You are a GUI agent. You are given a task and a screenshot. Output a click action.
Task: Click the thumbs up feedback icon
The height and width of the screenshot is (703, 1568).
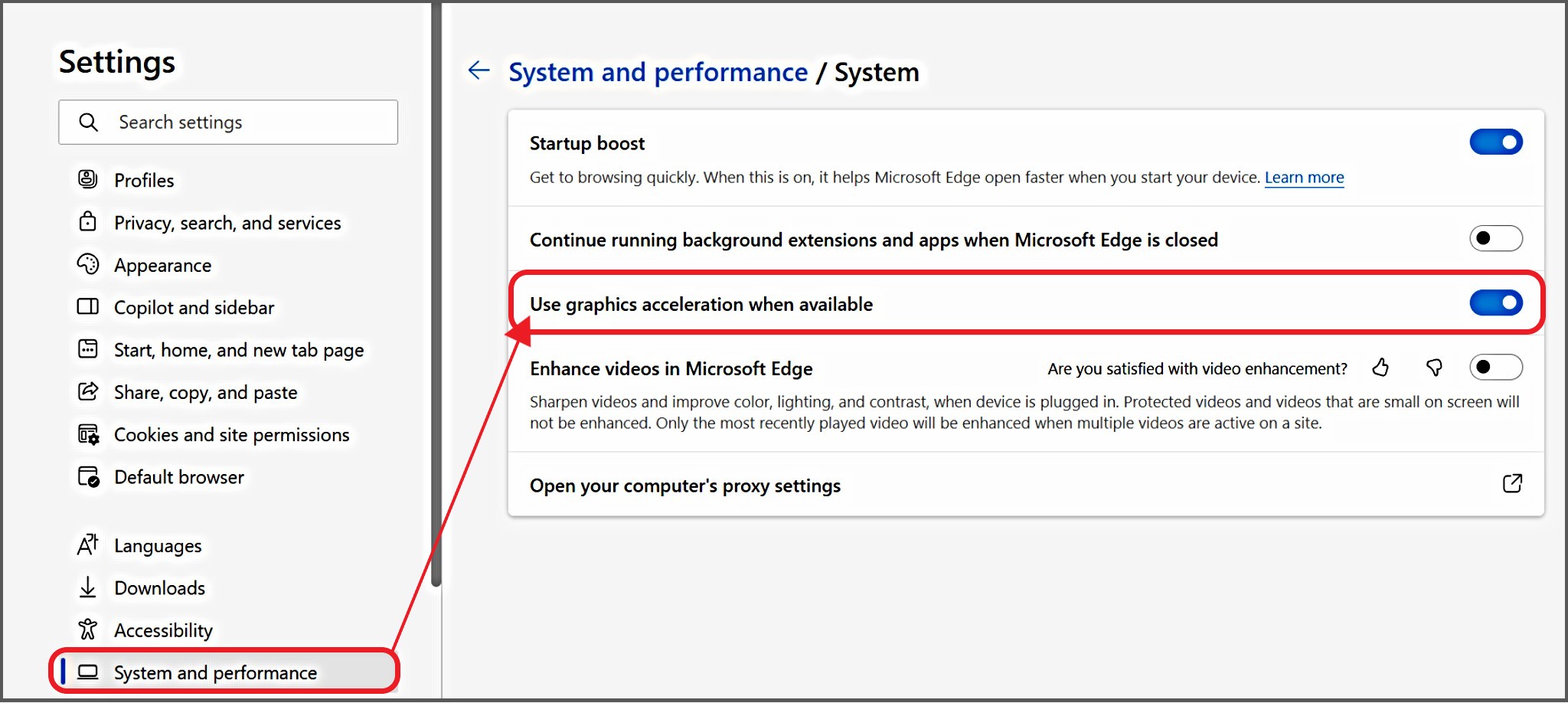pyautogui.click(x=1380, y=368)
